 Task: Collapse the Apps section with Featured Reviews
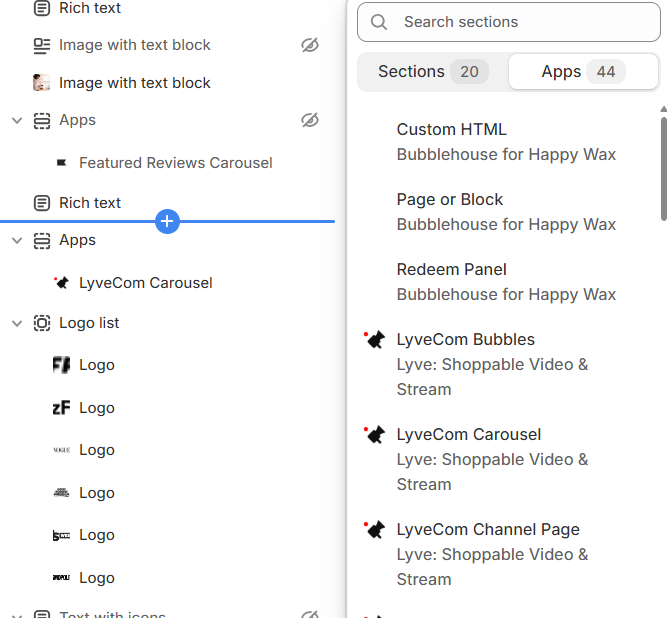(17, 120)
